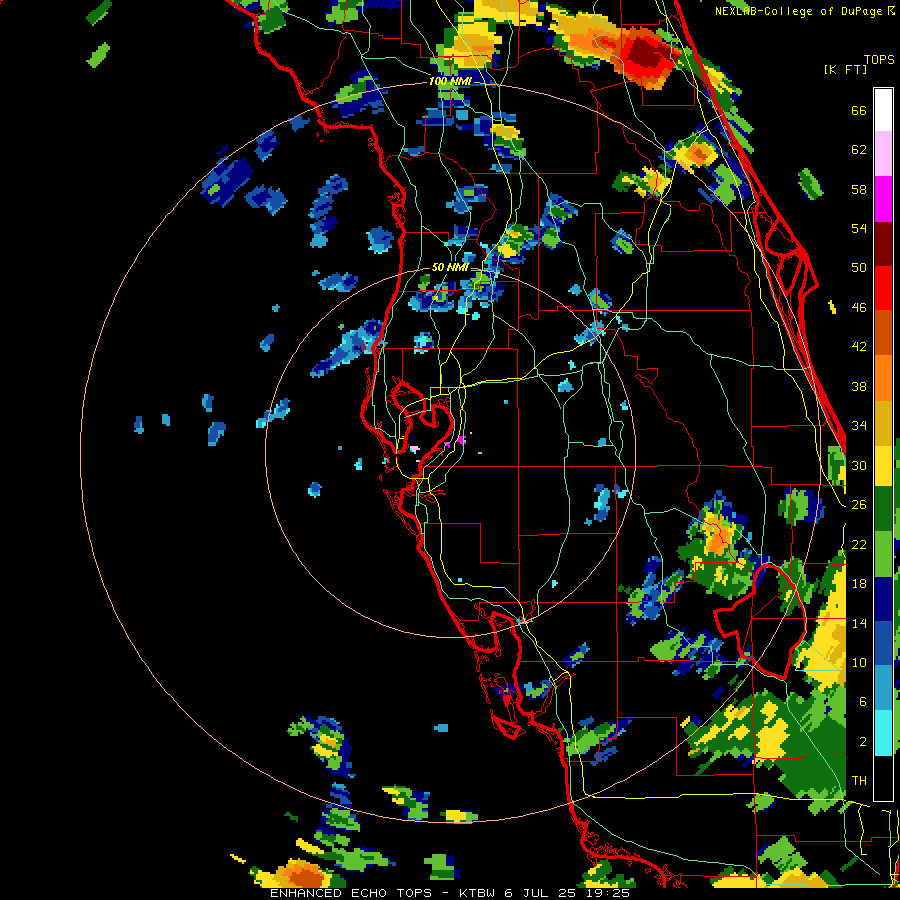Click legend value 34
Screen dimensions: 900x900
click(x=859, y=425)
